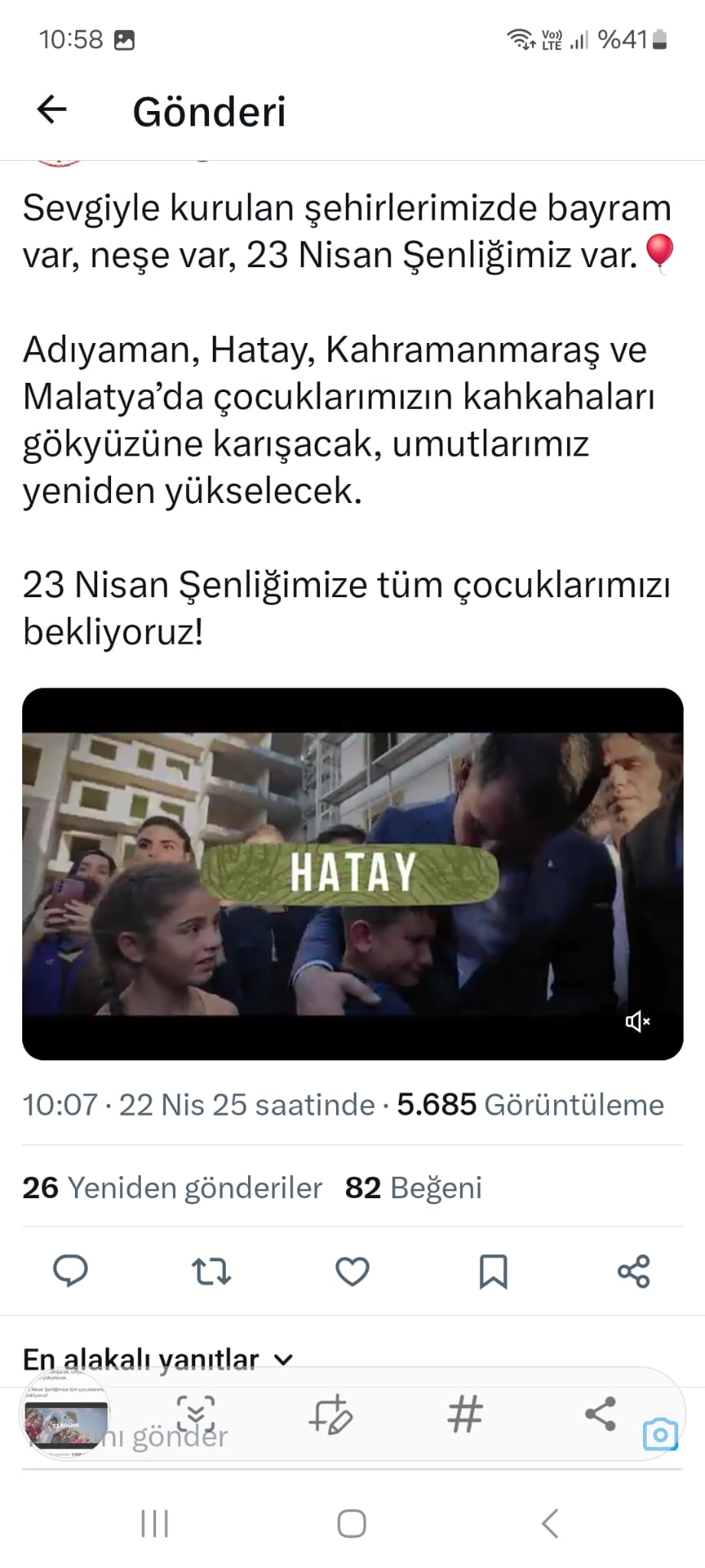Expand the En alakalı yanıtlar sort dropdown
The height and width of the screenshot is (1568, 705).
pyautogui.click(x=158, y=1360)
